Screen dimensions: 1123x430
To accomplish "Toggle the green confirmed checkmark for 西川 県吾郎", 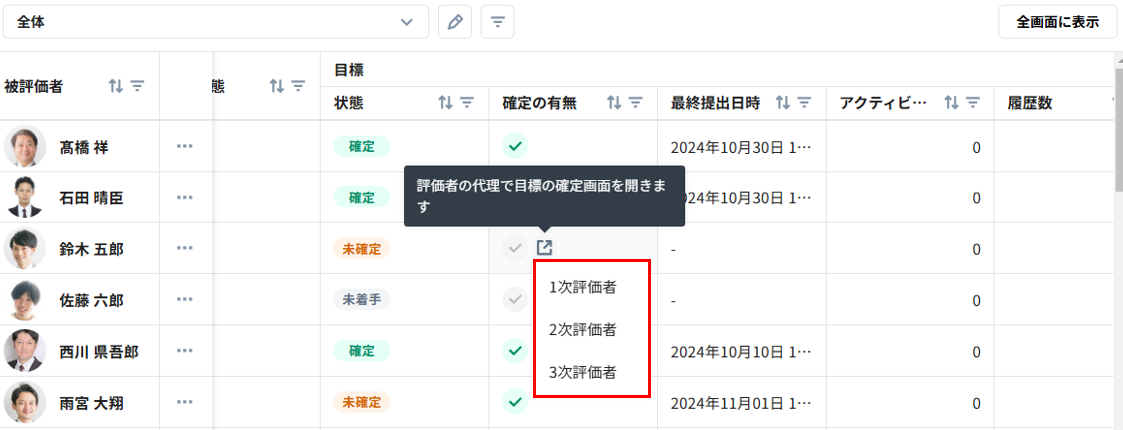I will click(x=514, y=351).
